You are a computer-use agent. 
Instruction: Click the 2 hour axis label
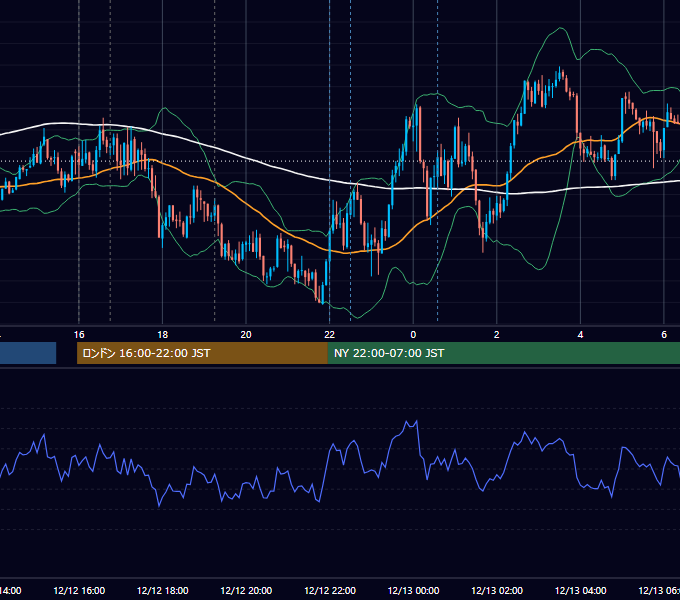click(x=497, y=335)
